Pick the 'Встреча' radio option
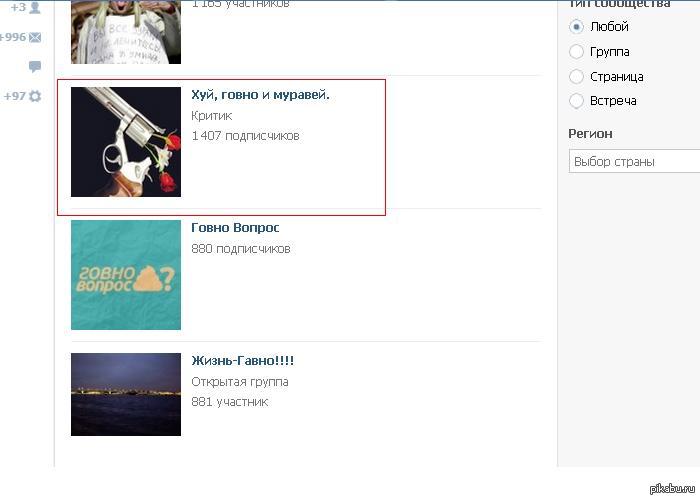The height and width of the screenshot is (500, 700). click(576, 101)
